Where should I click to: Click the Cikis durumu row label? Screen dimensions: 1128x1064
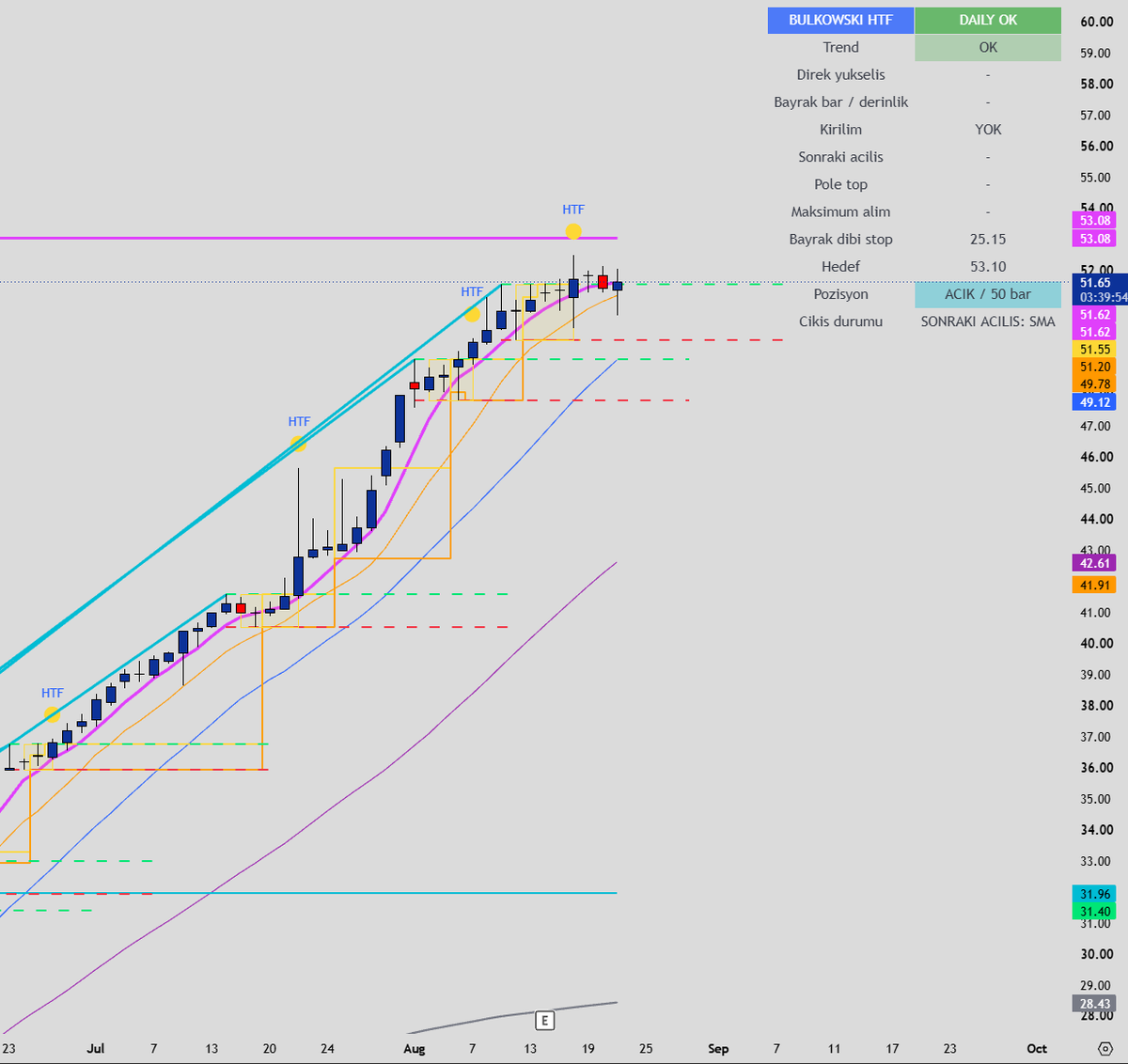(840, 321)
